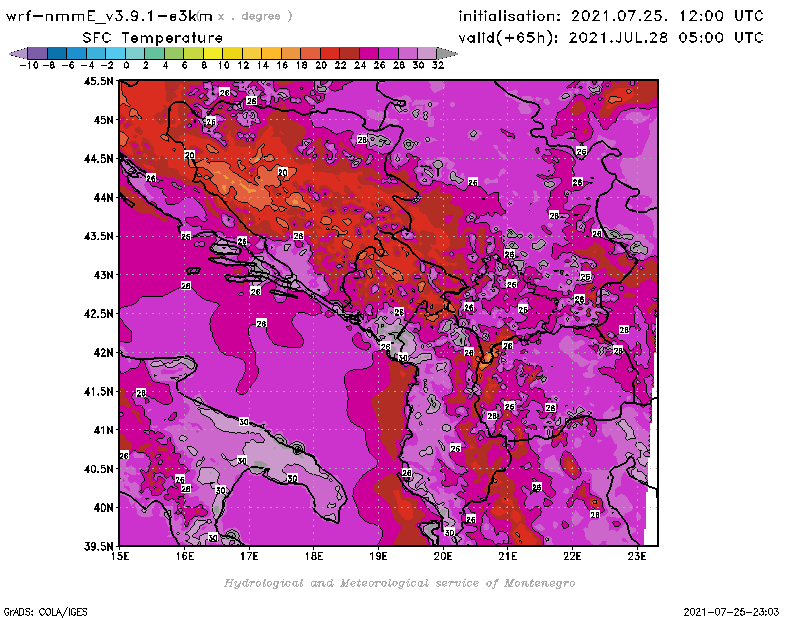Click the '41.5N' latitude label

coord(98,391)
